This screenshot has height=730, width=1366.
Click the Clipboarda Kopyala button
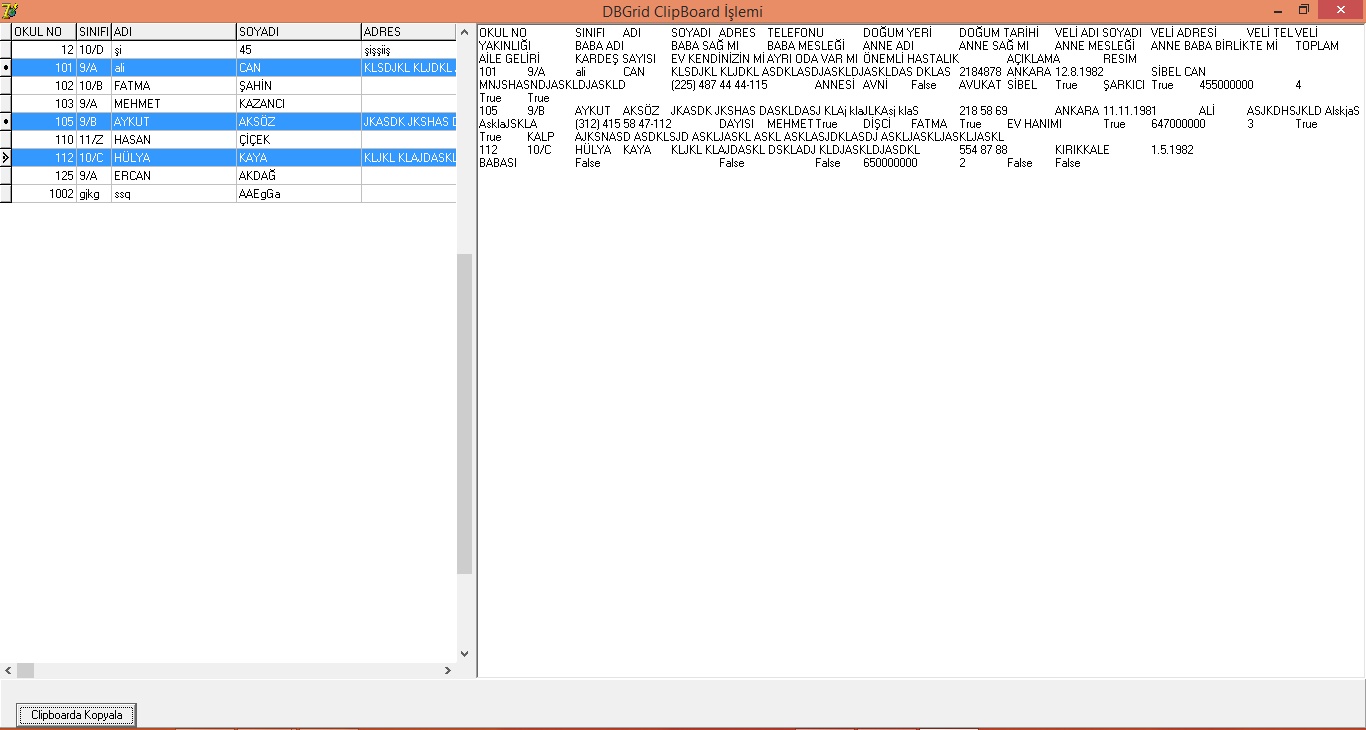(x=77, y=715)
